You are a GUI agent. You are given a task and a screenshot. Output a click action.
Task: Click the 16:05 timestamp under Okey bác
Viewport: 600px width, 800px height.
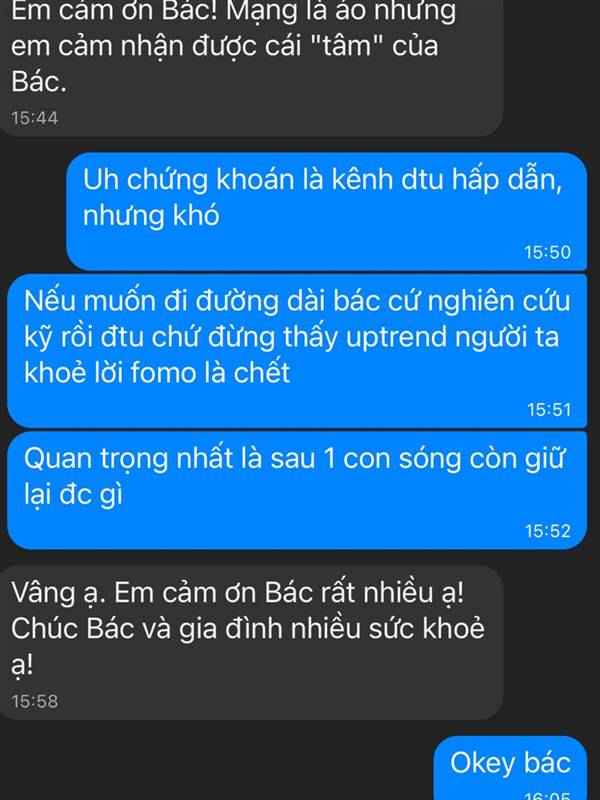pyautogui.click(x=547, y=795)
